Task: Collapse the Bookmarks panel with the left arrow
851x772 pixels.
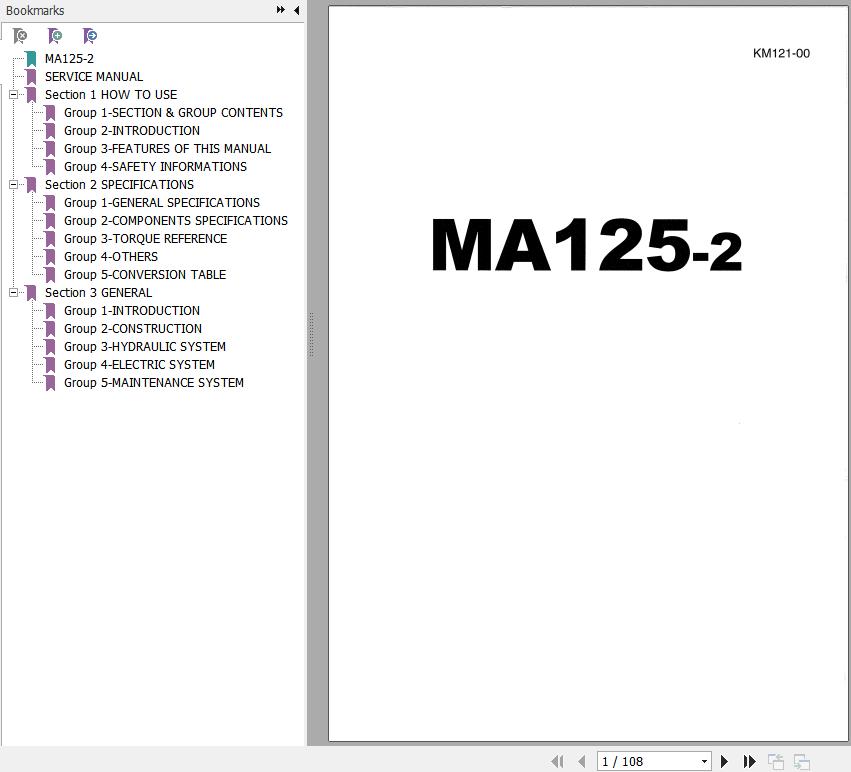Action: coord(296,10)
